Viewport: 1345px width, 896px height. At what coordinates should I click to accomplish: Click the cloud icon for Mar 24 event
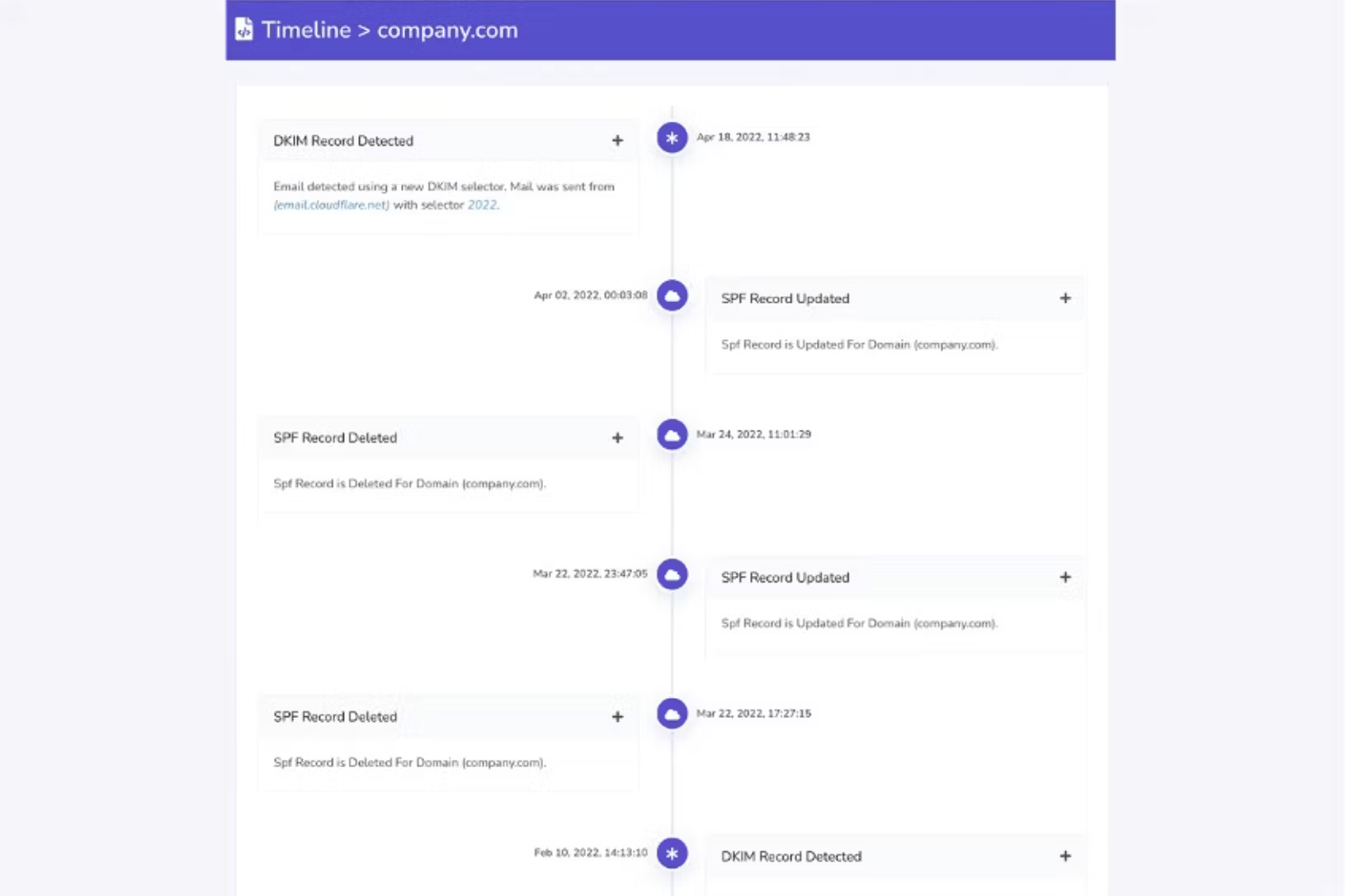[672, 435]
